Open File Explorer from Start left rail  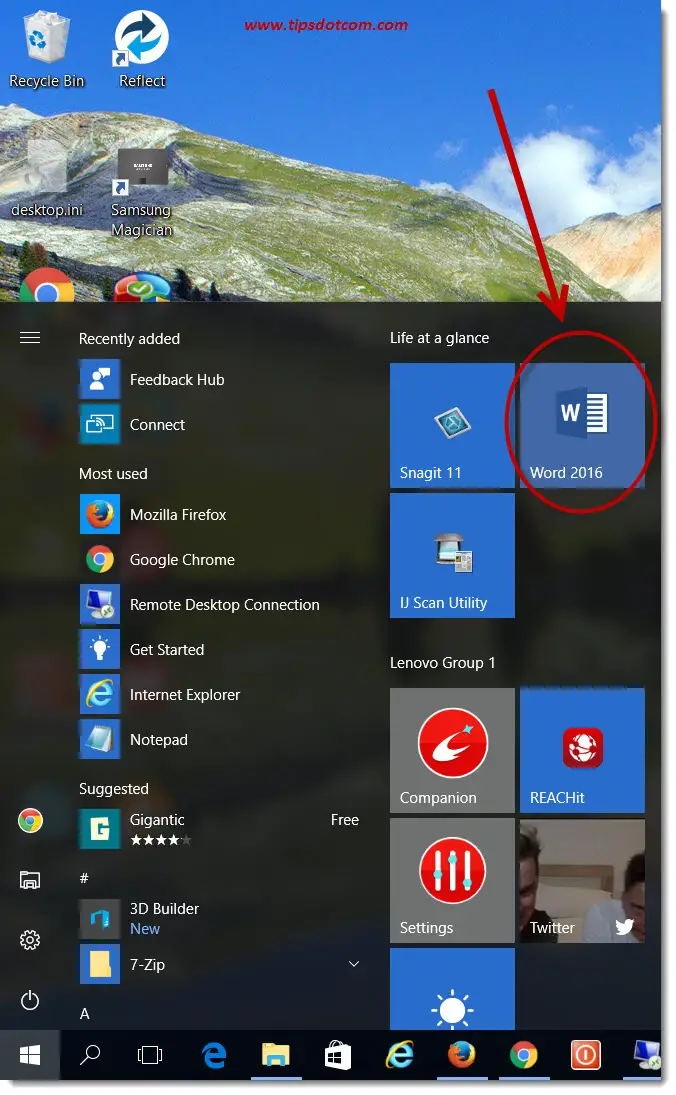[x=30, y=880]
